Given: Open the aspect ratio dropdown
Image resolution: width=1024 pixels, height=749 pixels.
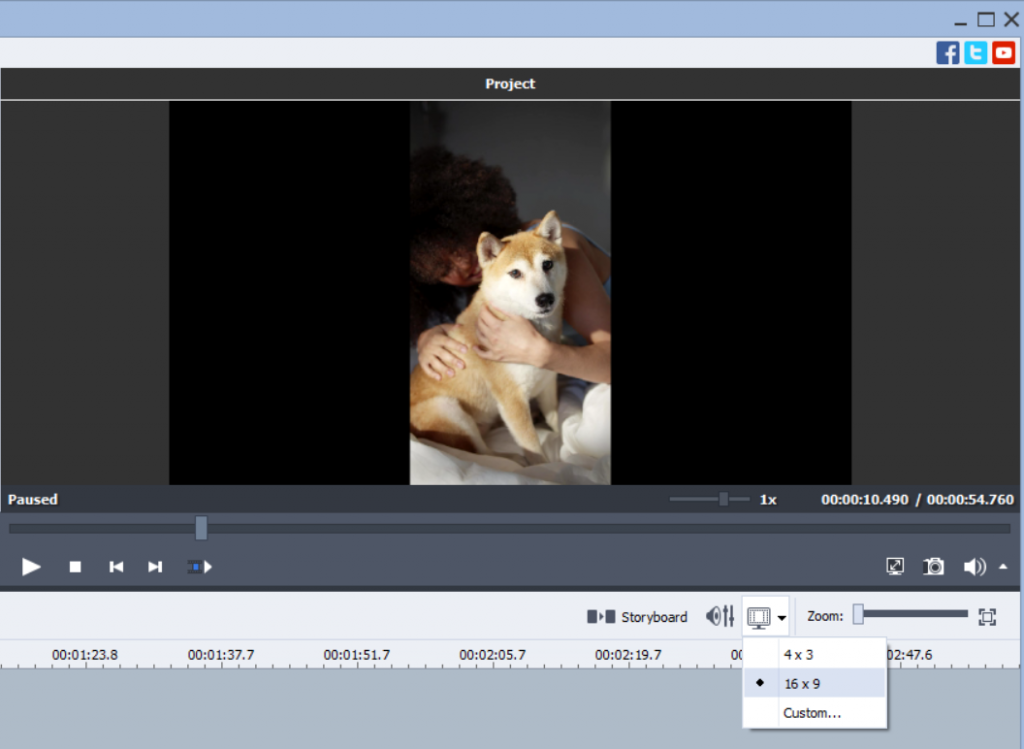Looking at the screenshot, I should (766, 617).
